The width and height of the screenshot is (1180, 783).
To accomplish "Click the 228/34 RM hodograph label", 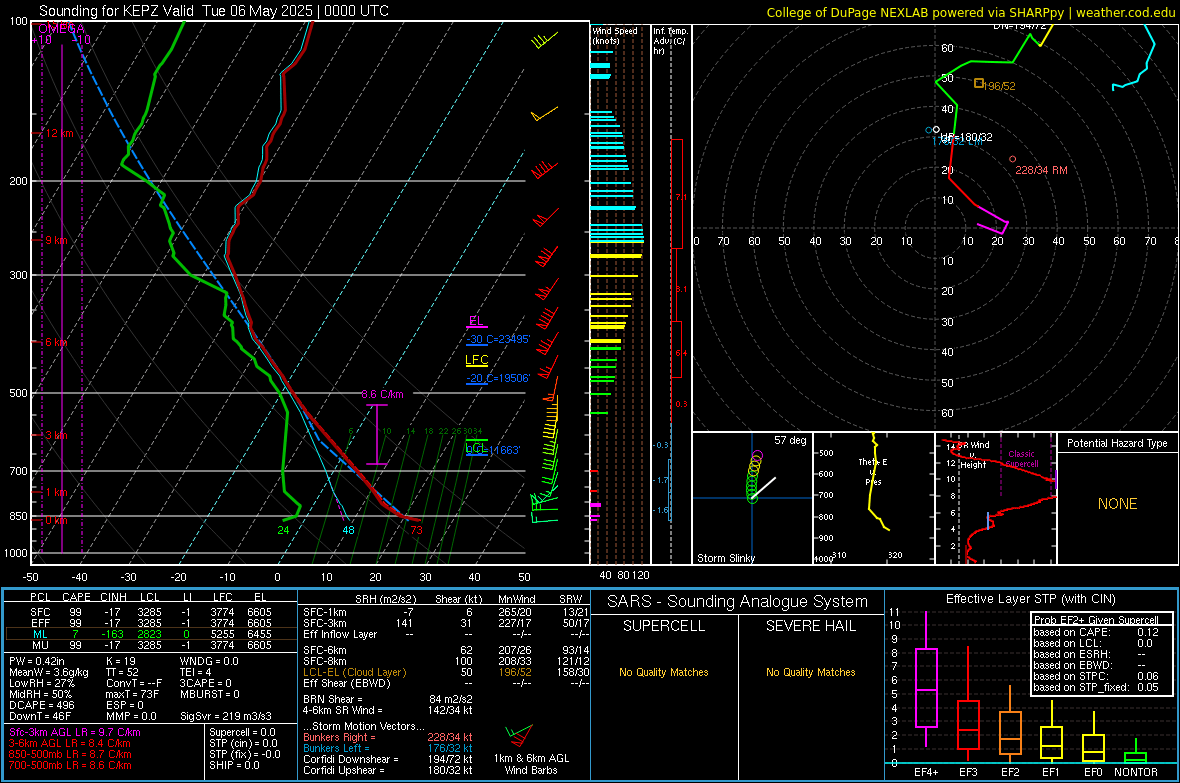I will click(x=1042, y=170).
